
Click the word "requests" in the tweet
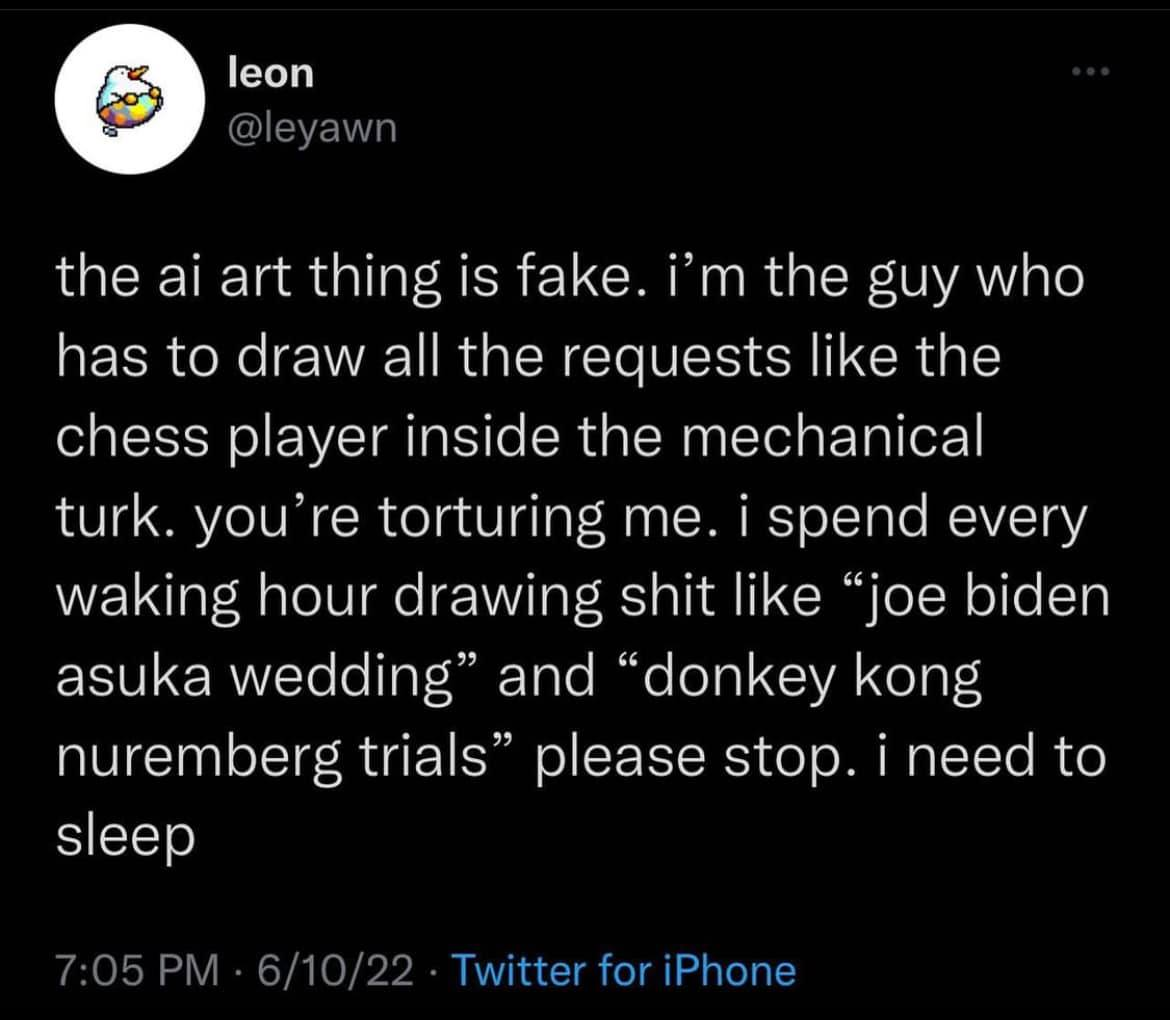coord(675,358)
